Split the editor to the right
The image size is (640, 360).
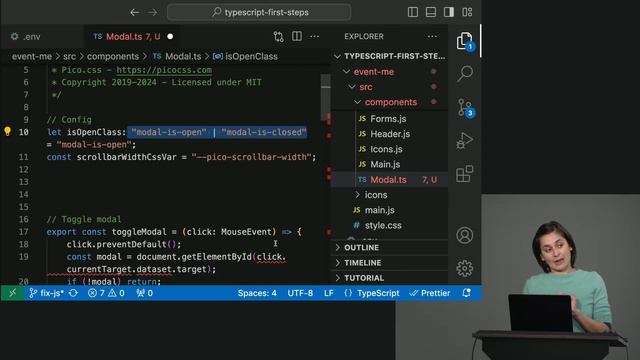[297, 36]
